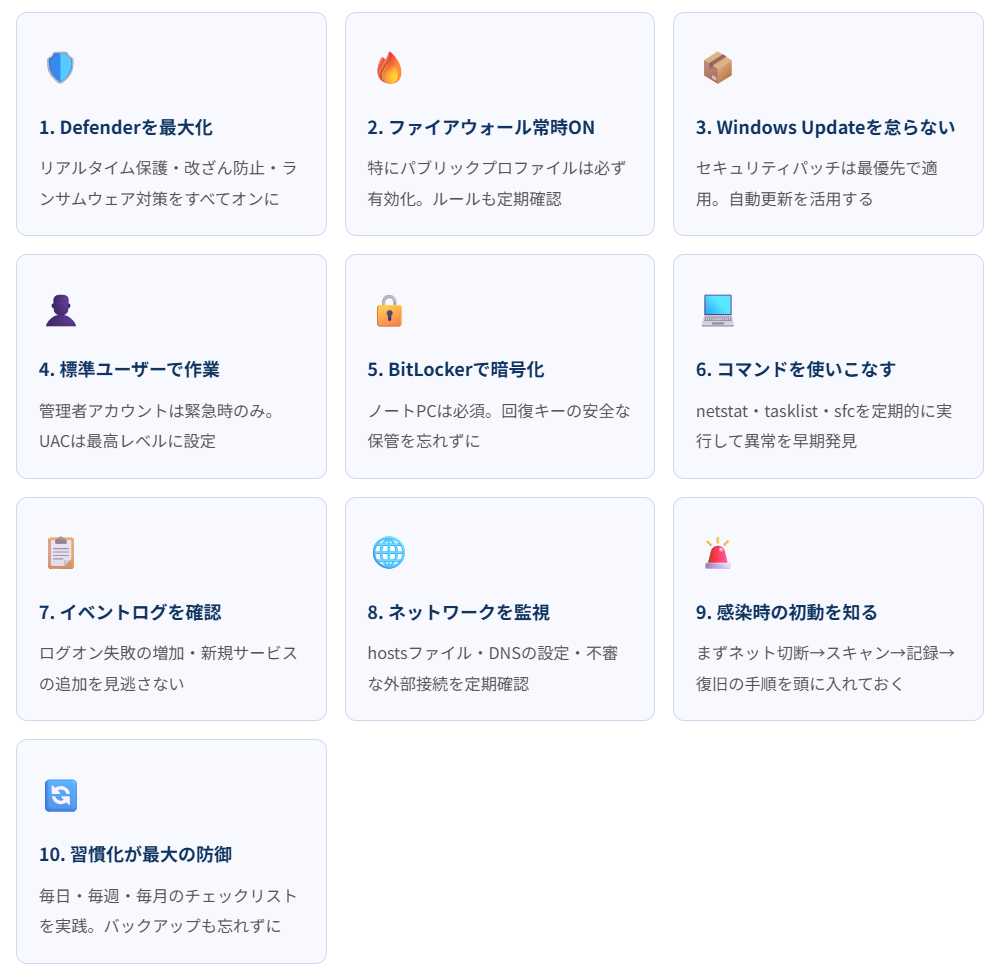Click the padlock BitLocker icon
The image size is (992, 967).
point(389,310)
